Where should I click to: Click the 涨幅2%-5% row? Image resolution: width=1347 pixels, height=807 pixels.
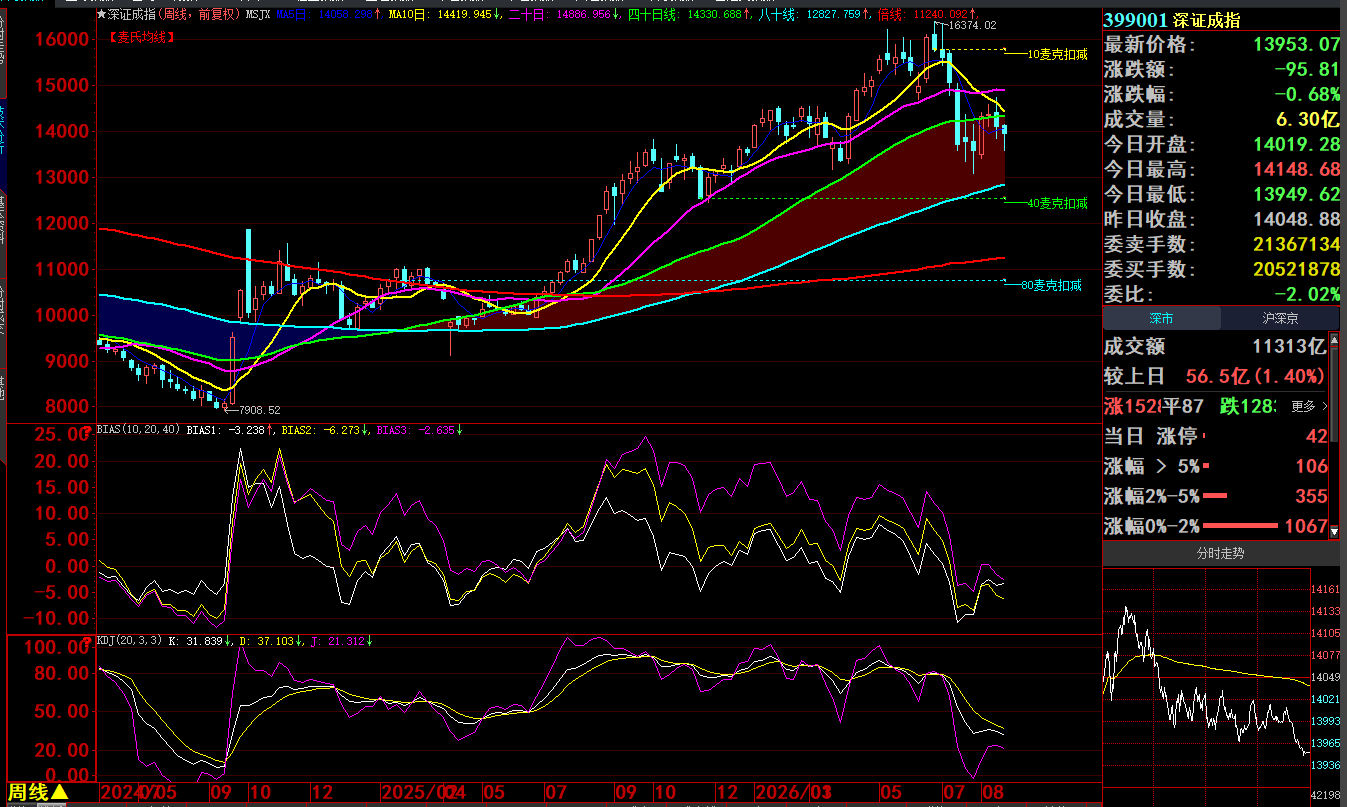pos(1216,496)
